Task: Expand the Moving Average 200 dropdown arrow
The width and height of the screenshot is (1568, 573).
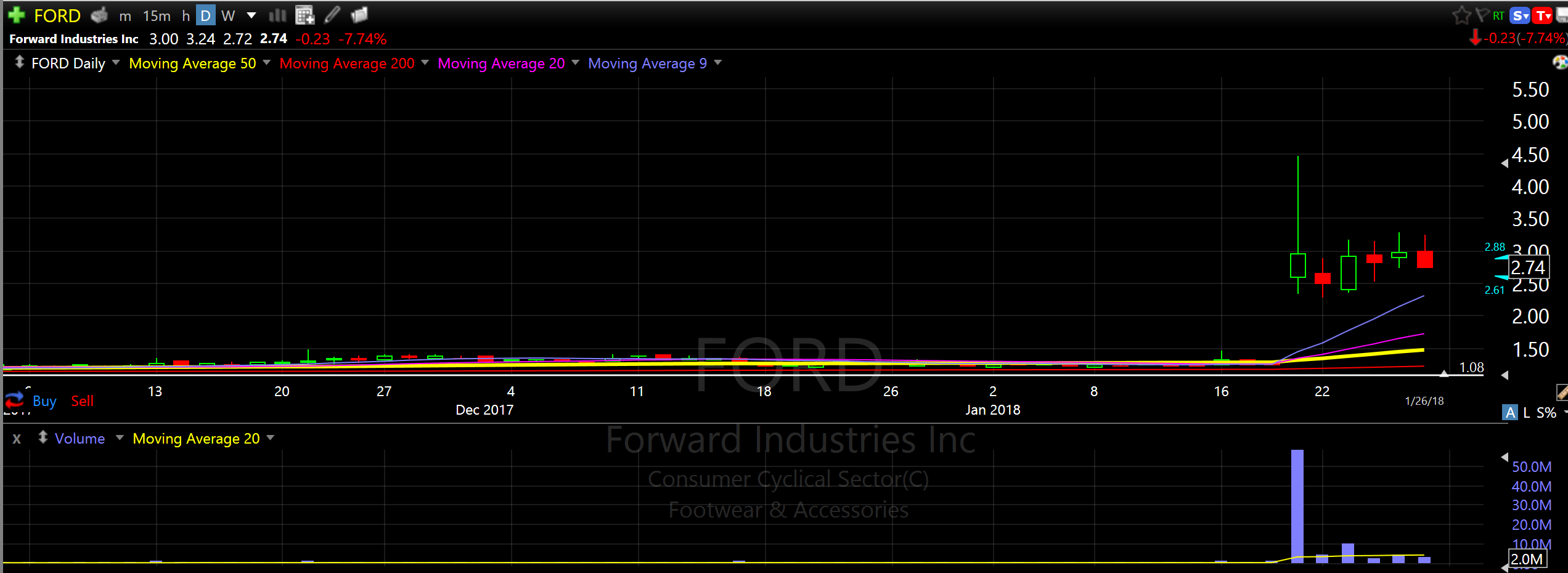Action: coord(425,62)
